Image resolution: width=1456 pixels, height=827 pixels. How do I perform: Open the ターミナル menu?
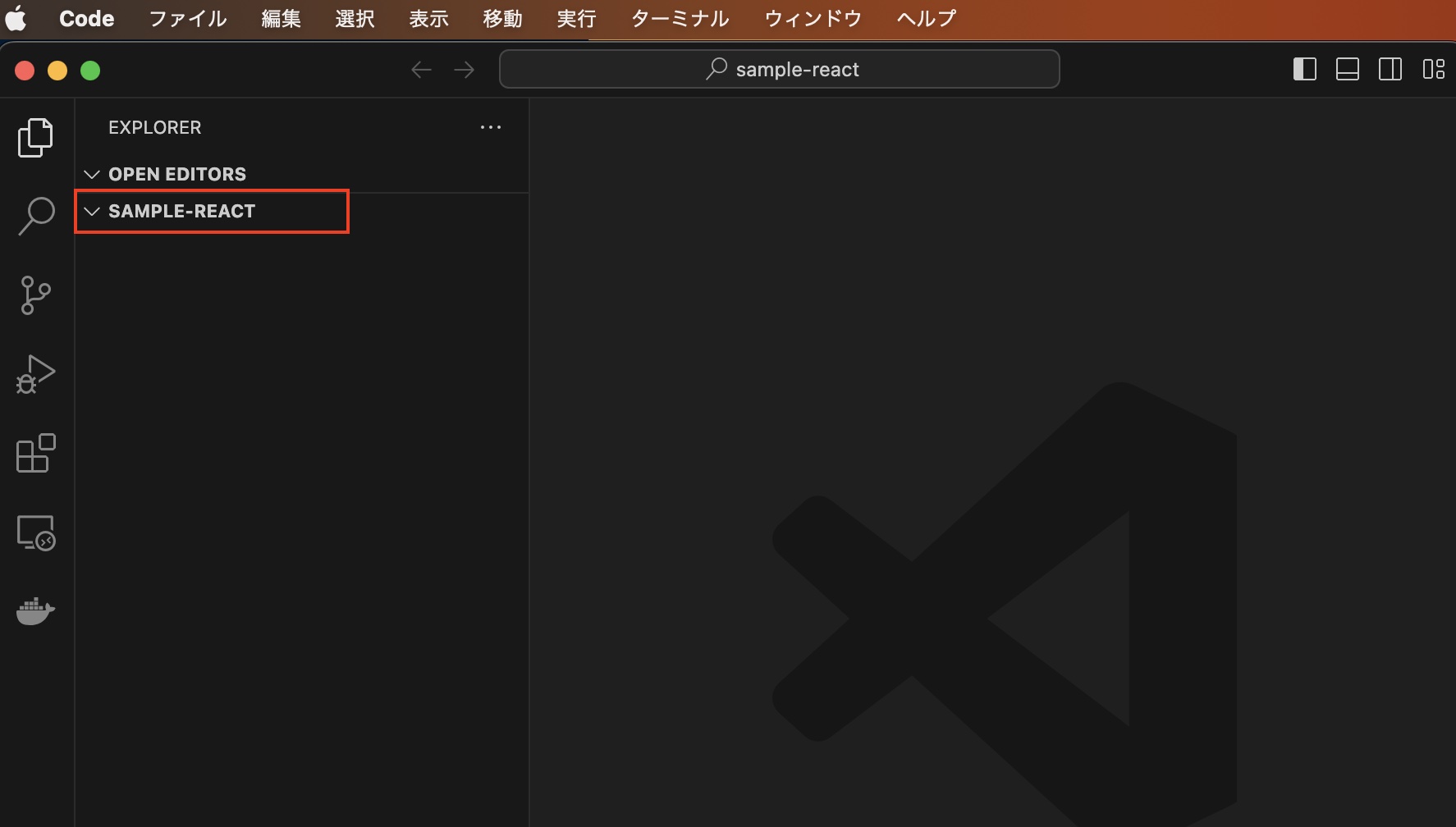click(x=680, y=18)
